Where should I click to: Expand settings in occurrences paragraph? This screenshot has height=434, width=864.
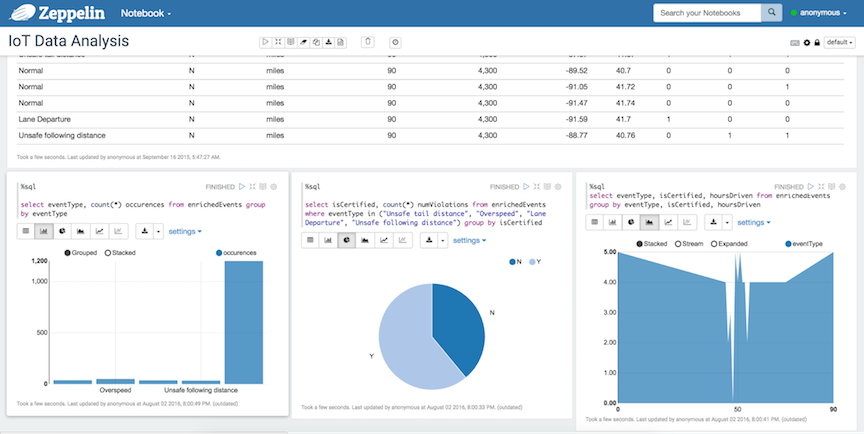(185, 231)
